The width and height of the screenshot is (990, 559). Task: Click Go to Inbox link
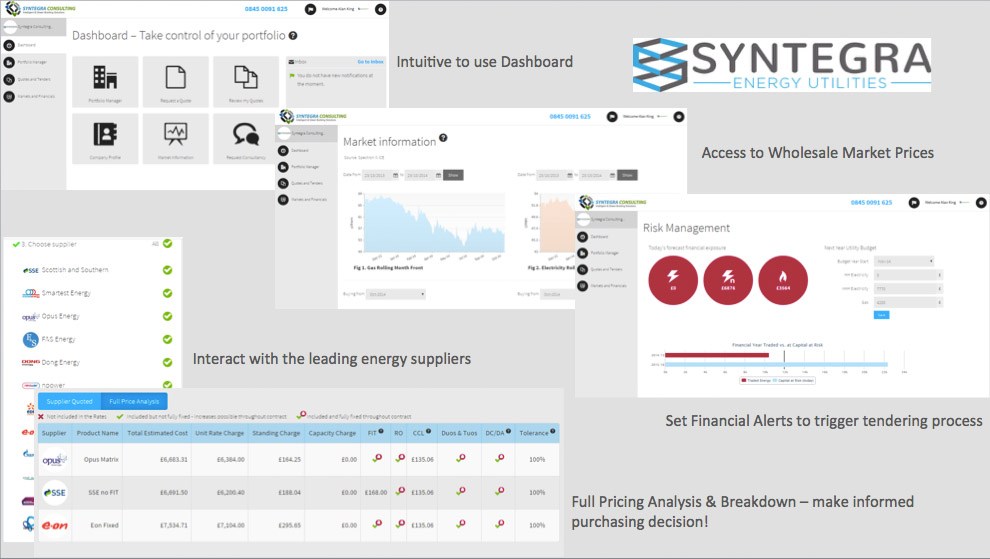(x=371, y=62)
